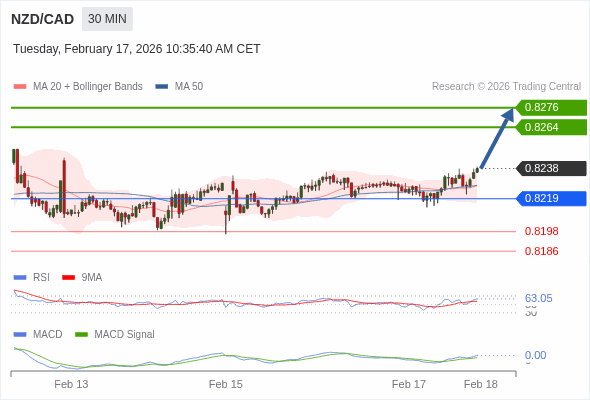
Task: Click the 0.8238 current price tag
Action: point(551,168)
